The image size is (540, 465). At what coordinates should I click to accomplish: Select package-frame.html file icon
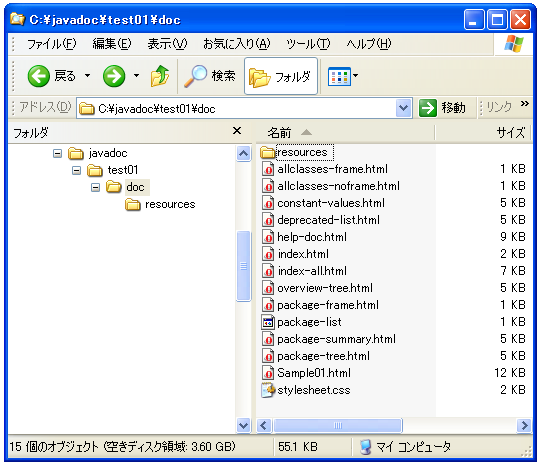(268, 305)
